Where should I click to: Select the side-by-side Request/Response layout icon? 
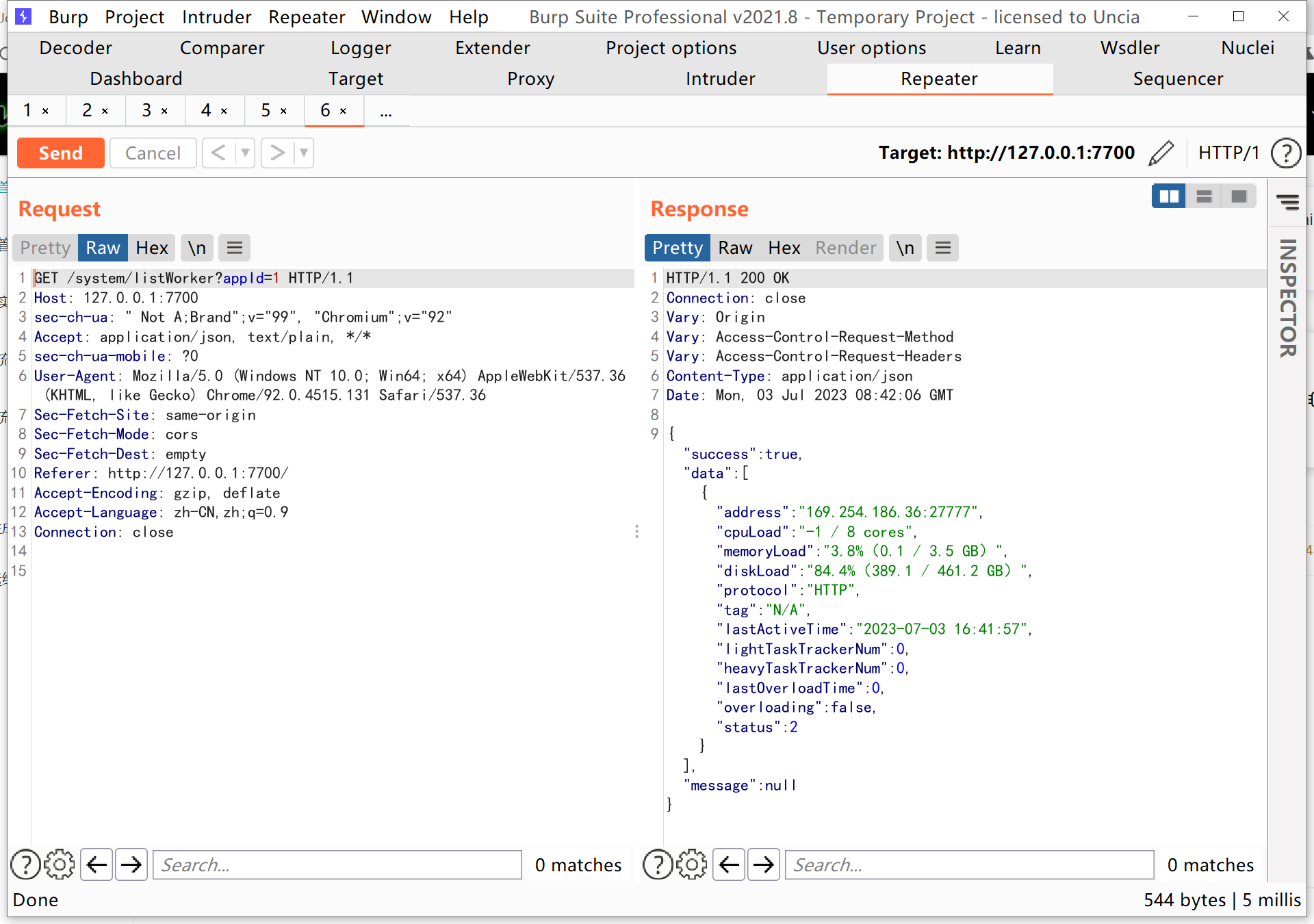click(x=1169, y=196)
